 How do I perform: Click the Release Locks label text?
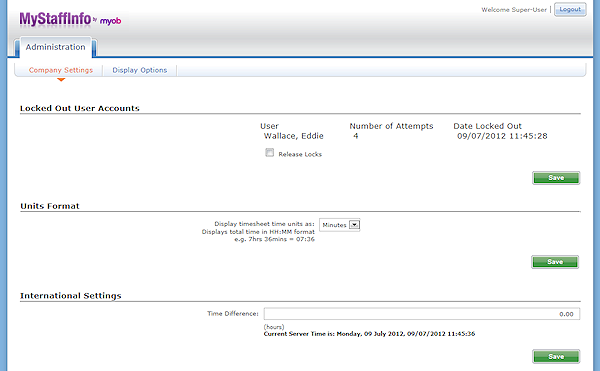[300, 154]
